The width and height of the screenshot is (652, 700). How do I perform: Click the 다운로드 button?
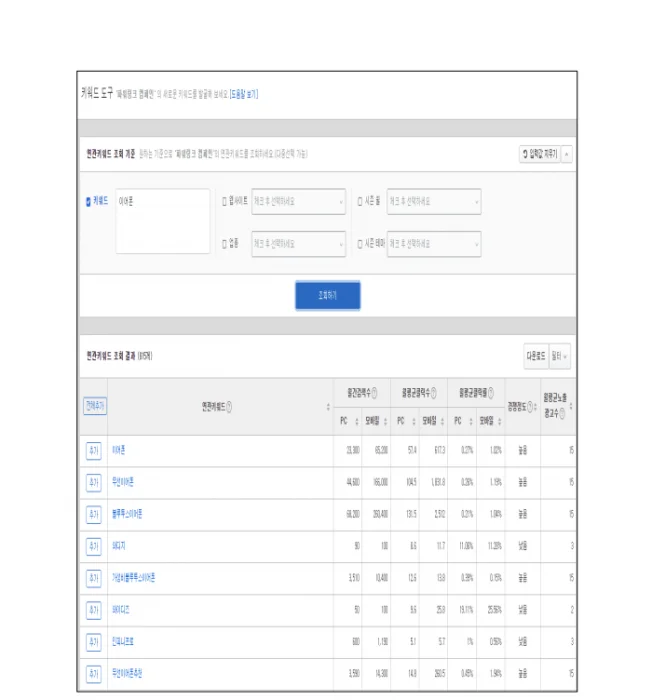pos(536,356)
